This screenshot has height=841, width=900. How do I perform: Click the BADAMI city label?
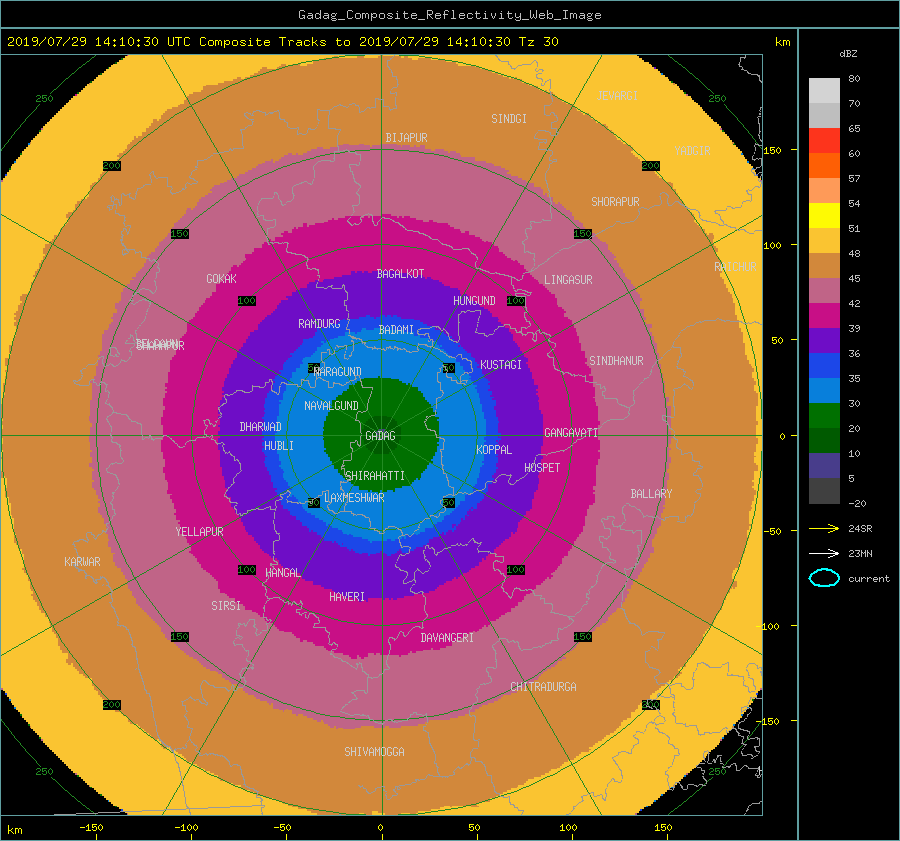click(x=396, y=330)
